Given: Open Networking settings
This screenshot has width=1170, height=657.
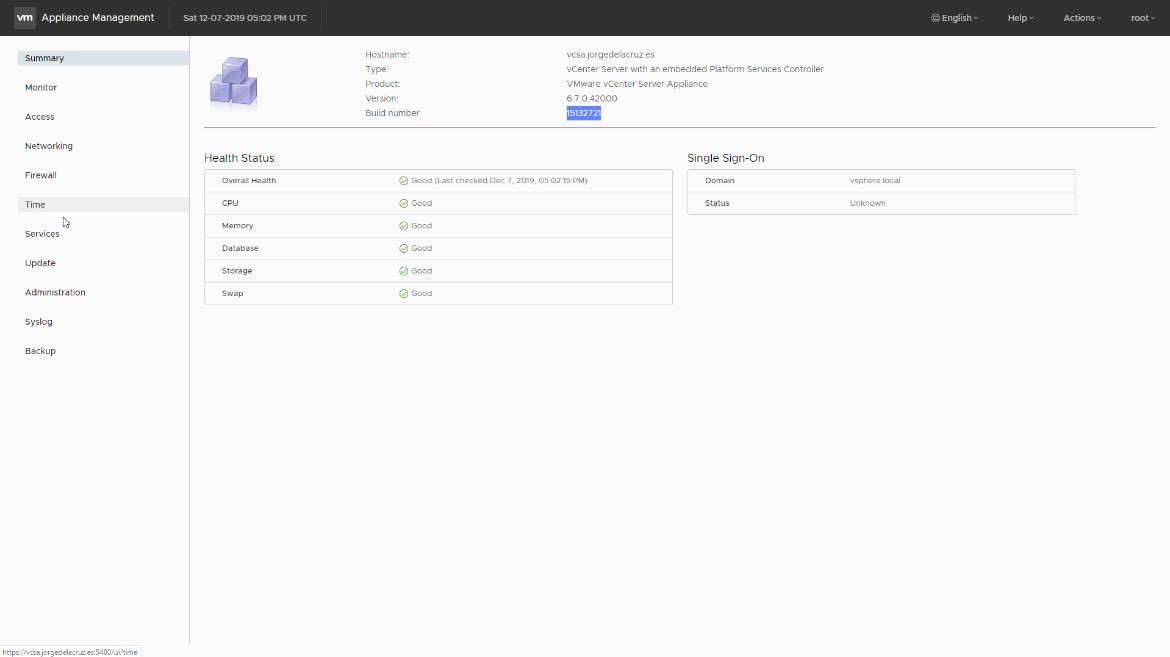Looking at the screenshot, I should click(x=103, y=146).
